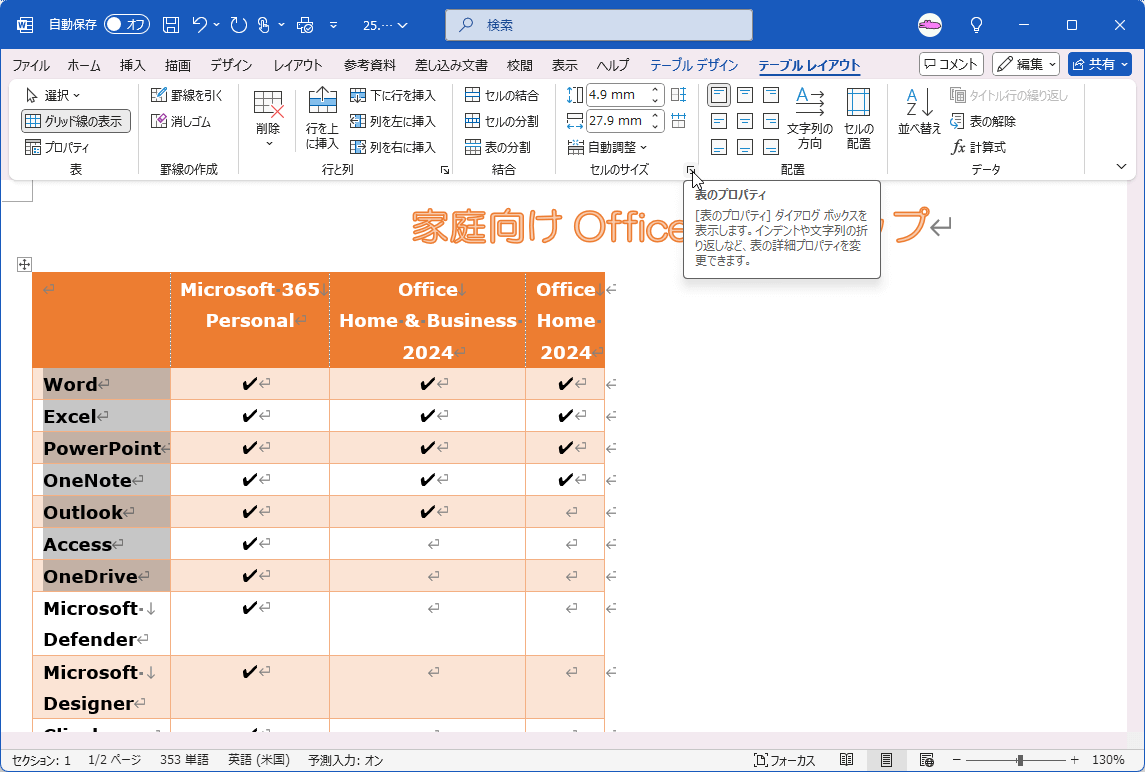This screenshot has height=772, width=1145.
Task: Open the 選択 select dropdown
Action: pos(53,95)
